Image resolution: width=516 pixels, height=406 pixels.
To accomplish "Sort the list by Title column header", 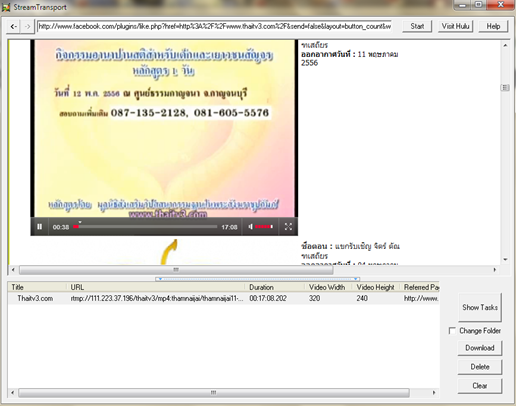I will click(37, 287).
